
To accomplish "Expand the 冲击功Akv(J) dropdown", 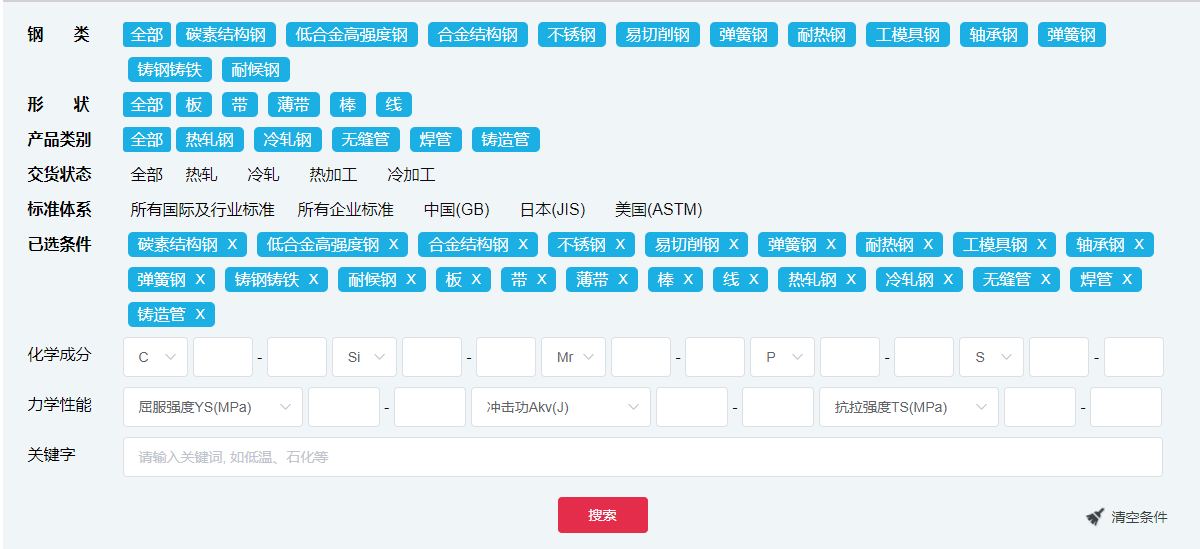I will coord(561,407).
